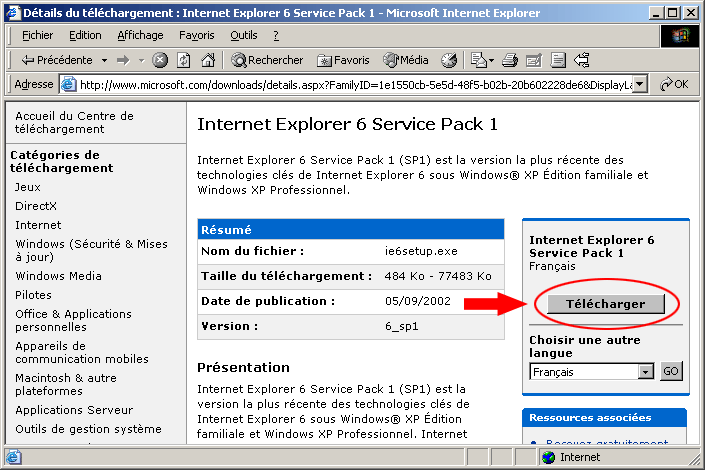Click the status bar page icon
The height and width of the screenshot is (470, 705).
13,457
